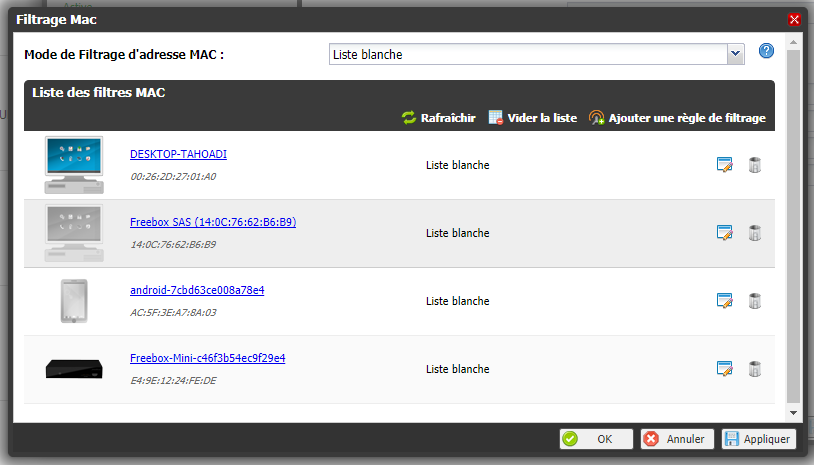Edit the android-7cbd63ce008a78e4 rule
This screenshot has width=814, height=465.
724,301
